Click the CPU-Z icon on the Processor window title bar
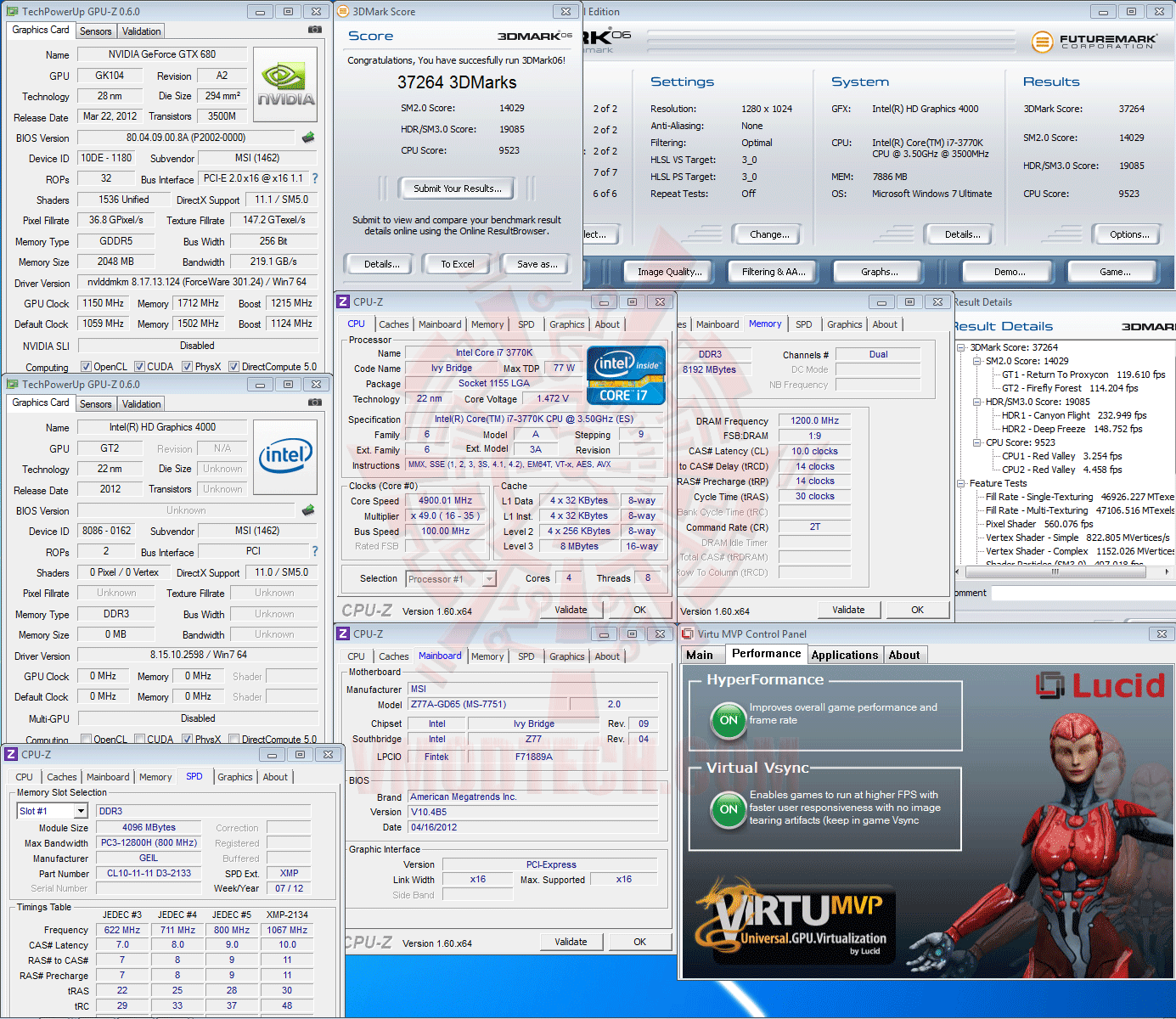This screenshot has width=1176, height=1019. click(x=343, y=301)
